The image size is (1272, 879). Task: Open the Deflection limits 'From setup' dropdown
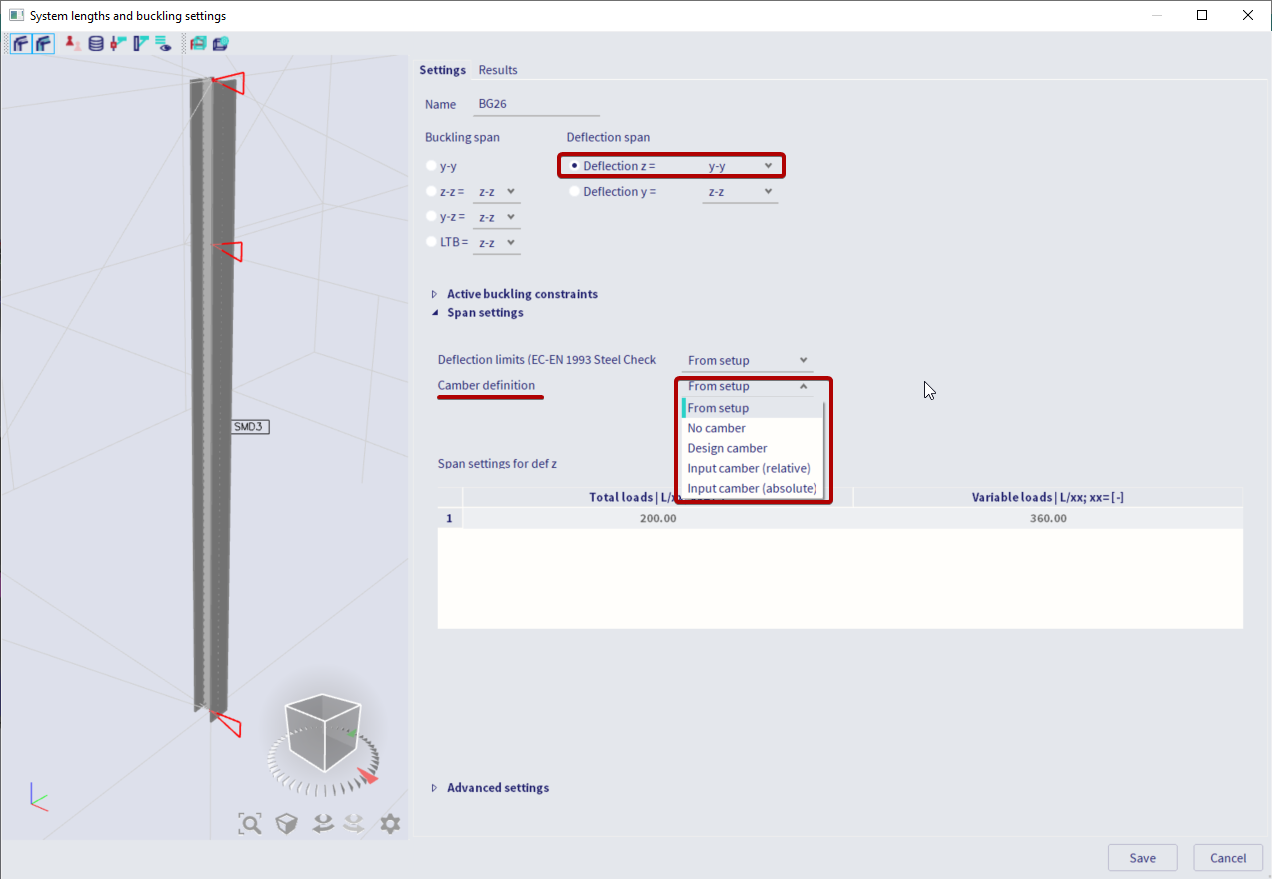click(747, 360)
